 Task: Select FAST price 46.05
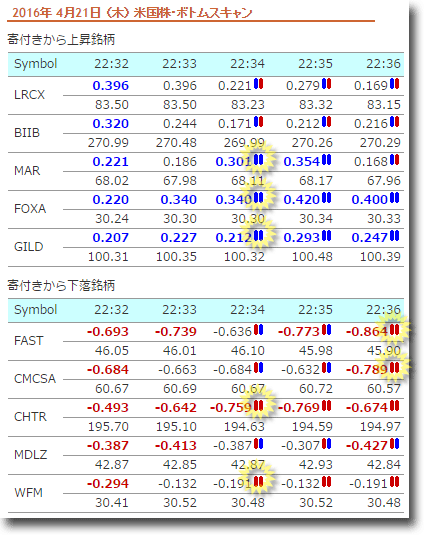pos(112,350)
